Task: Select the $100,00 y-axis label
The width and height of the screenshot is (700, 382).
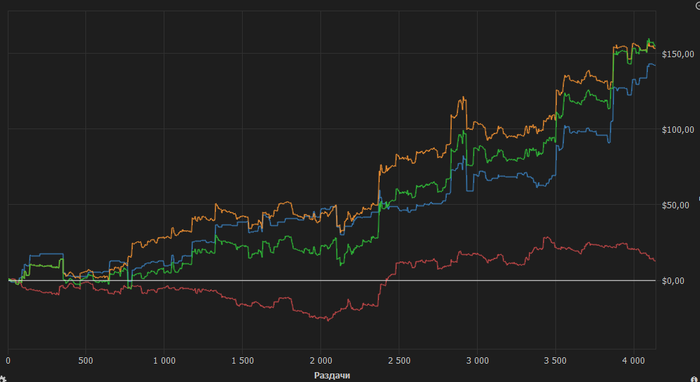Action: pos(678,129)
